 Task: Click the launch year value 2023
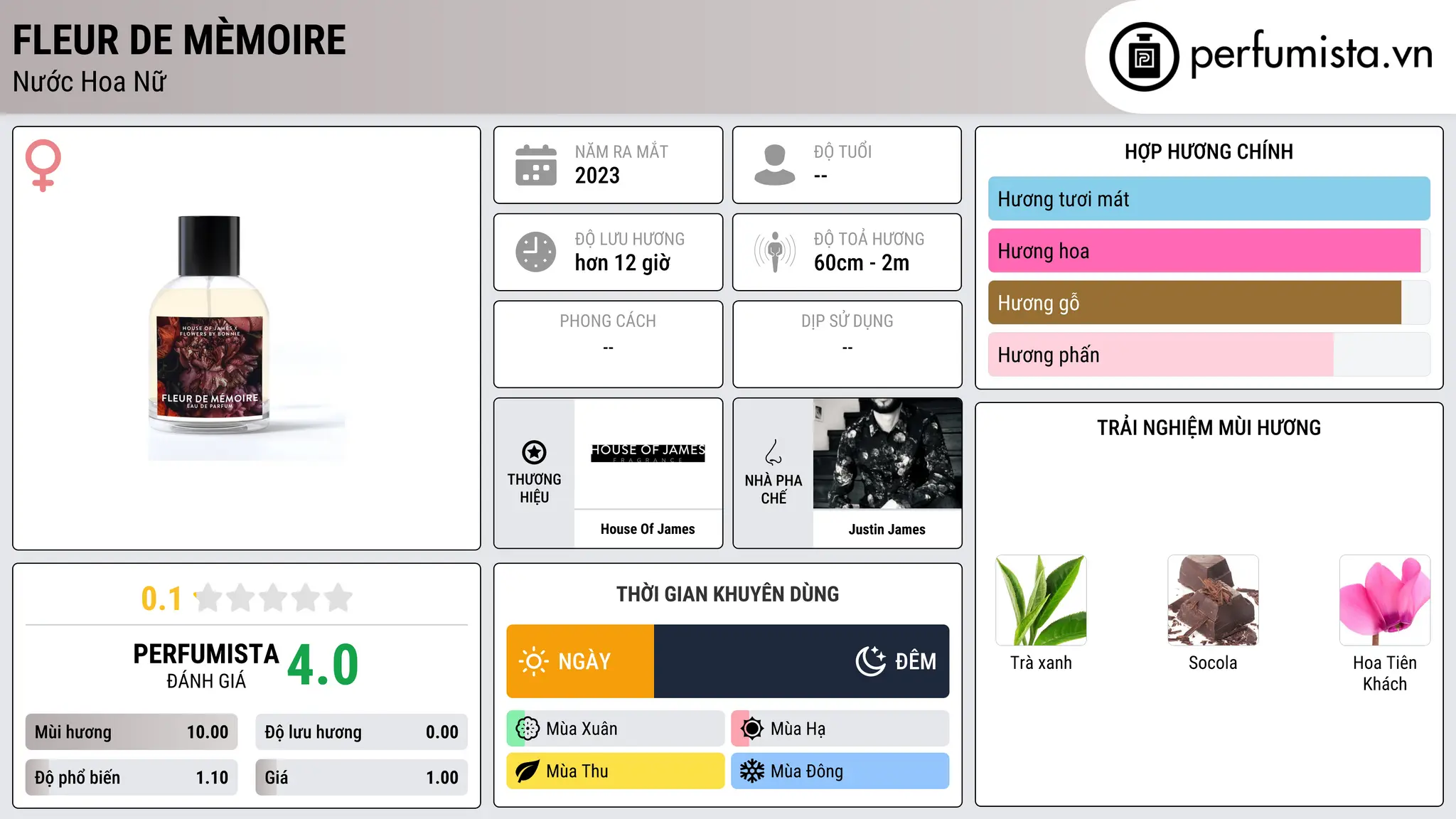597,176
